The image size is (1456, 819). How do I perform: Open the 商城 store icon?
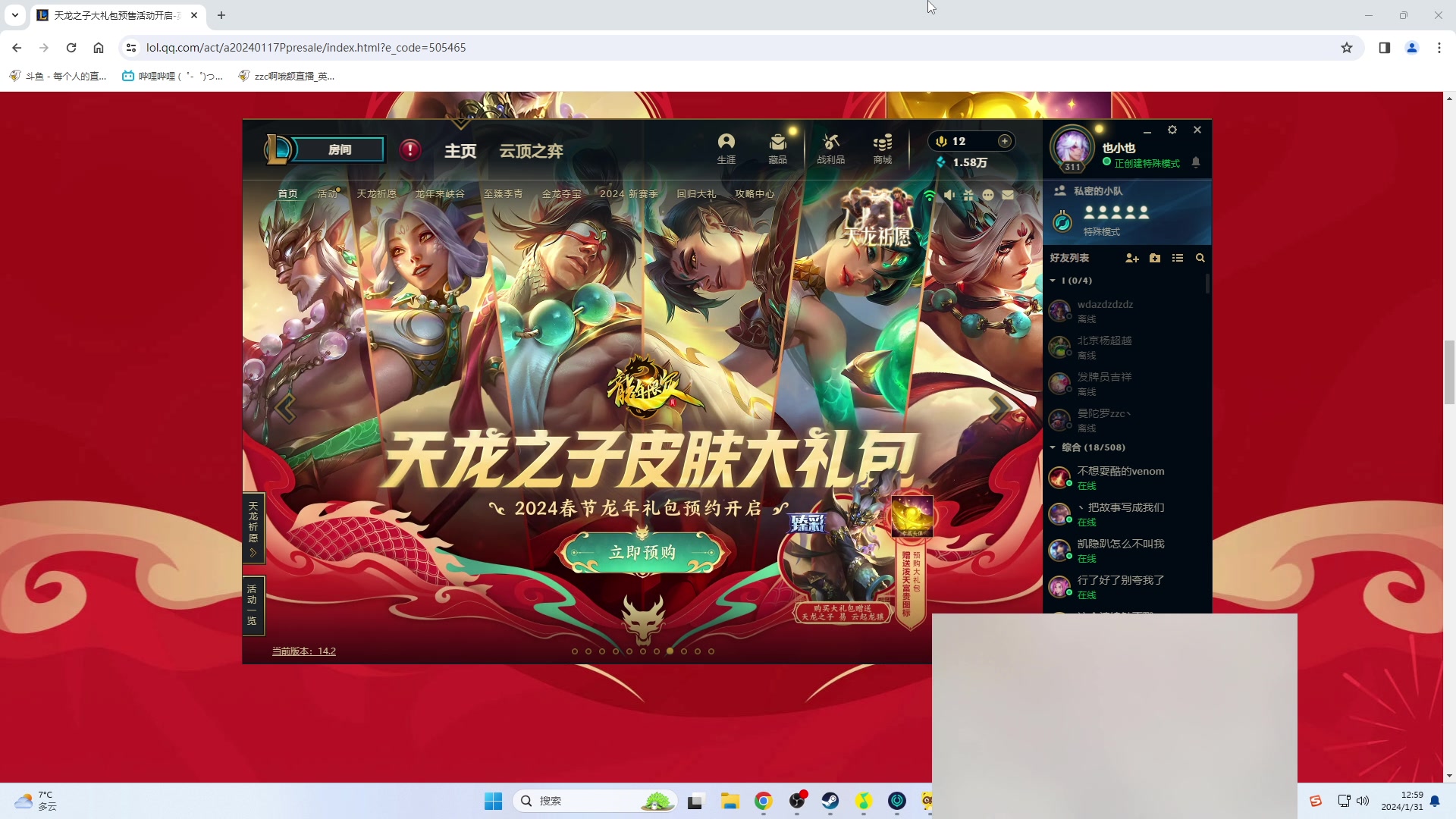pos(882,148)
